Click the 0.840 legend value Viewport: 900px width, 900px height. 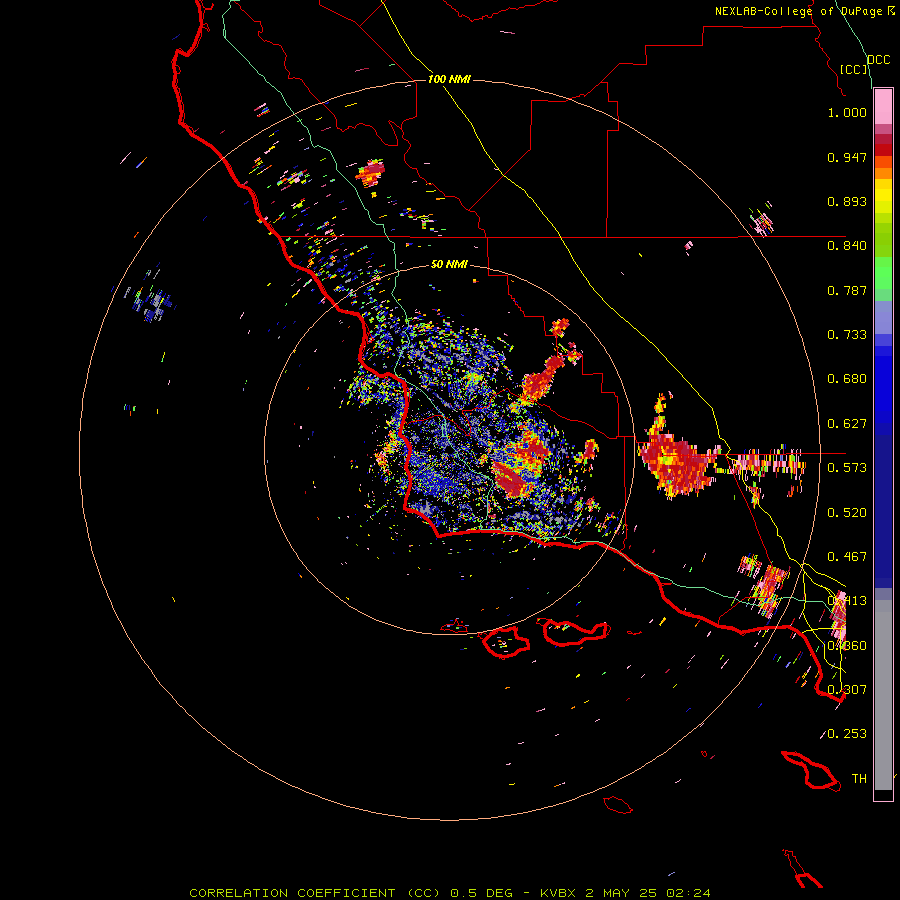(847, 246)
